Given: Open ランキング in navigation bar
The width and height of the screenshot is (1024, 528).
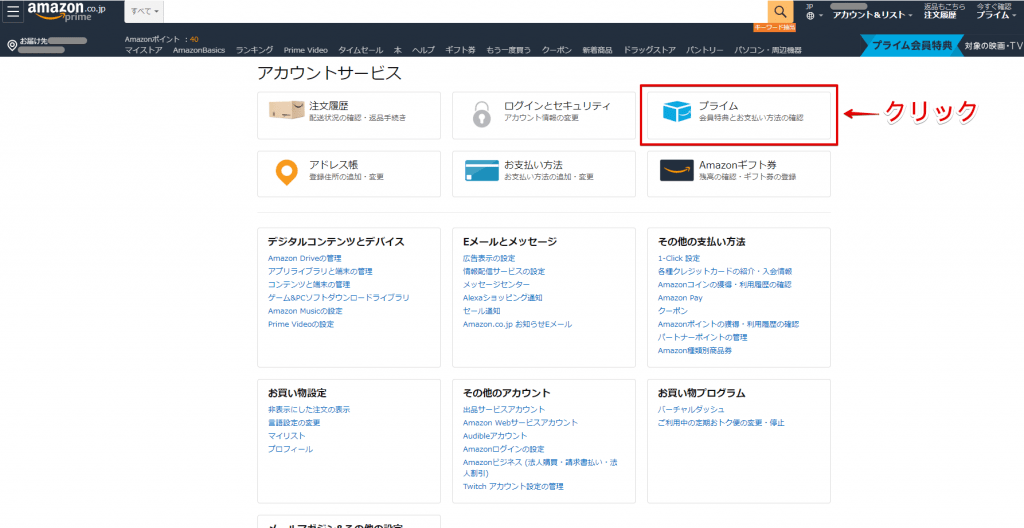Looking at the screenshot, I should tap(255, 50).
